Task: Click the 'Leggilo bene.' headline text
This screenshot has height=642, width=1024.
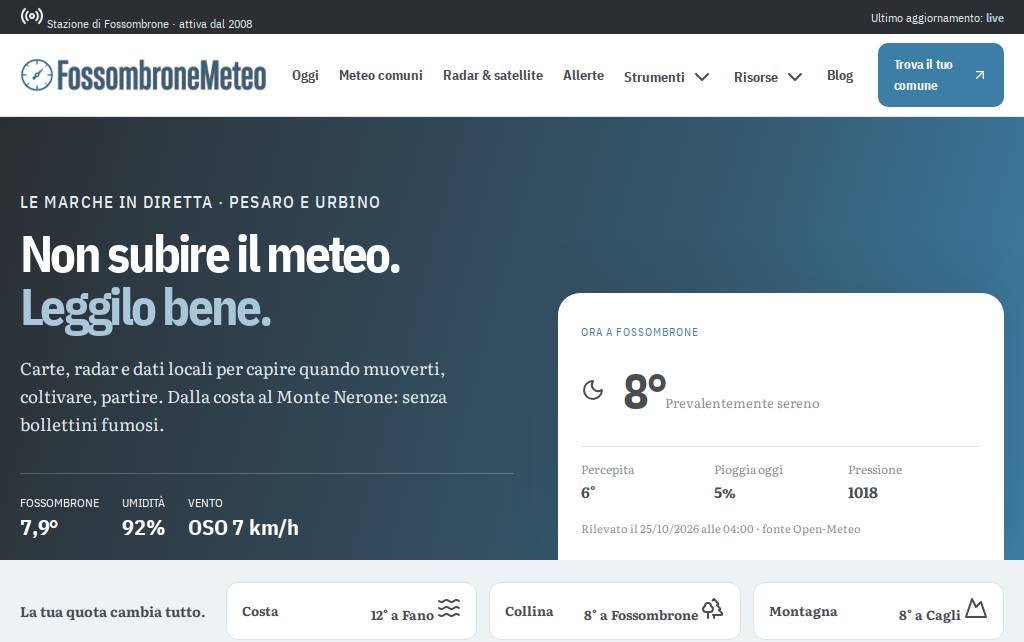Action: tap(146, 308)
